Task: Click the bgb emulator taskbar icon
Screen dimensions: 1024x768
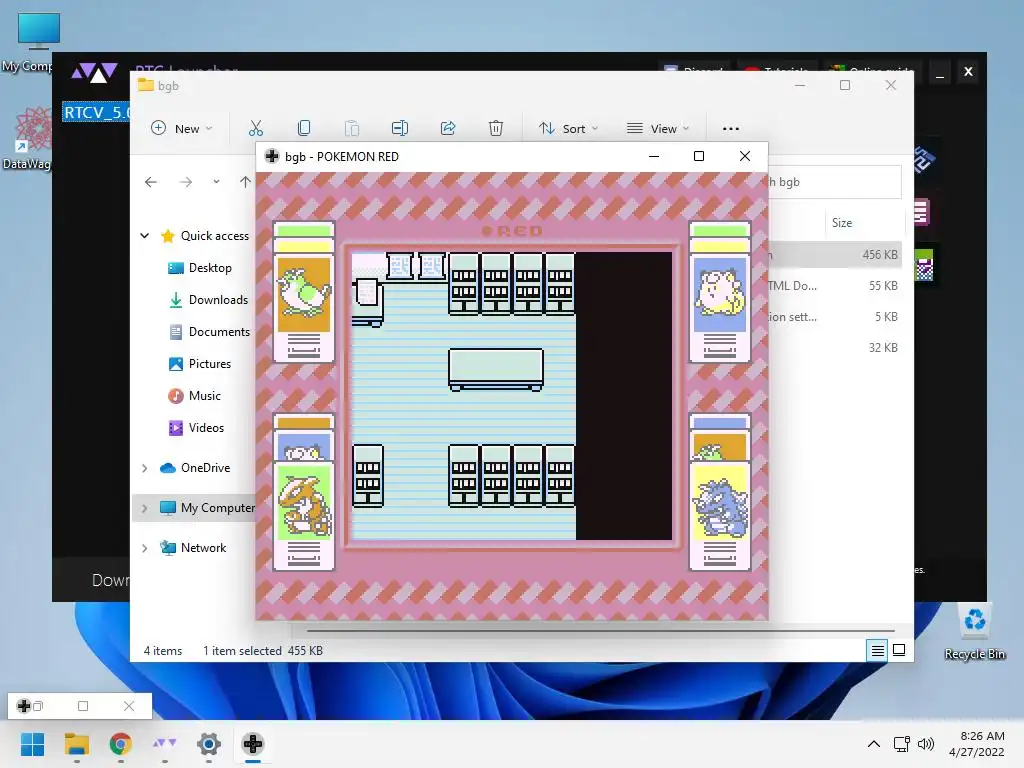Action: click(x=253, y=744)
